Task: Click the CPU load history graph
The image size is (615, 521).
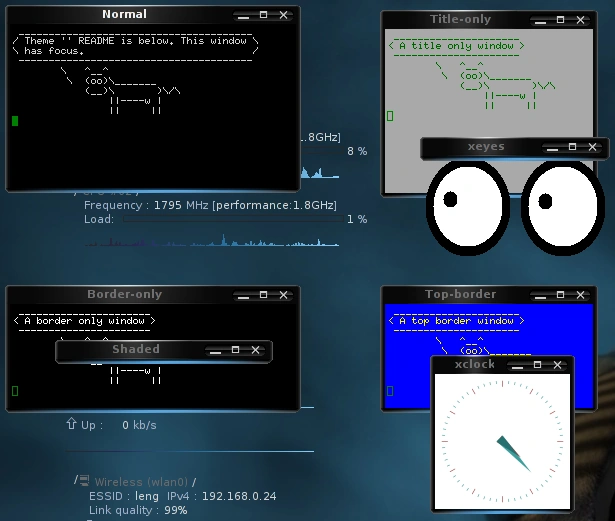Action: 212,240
